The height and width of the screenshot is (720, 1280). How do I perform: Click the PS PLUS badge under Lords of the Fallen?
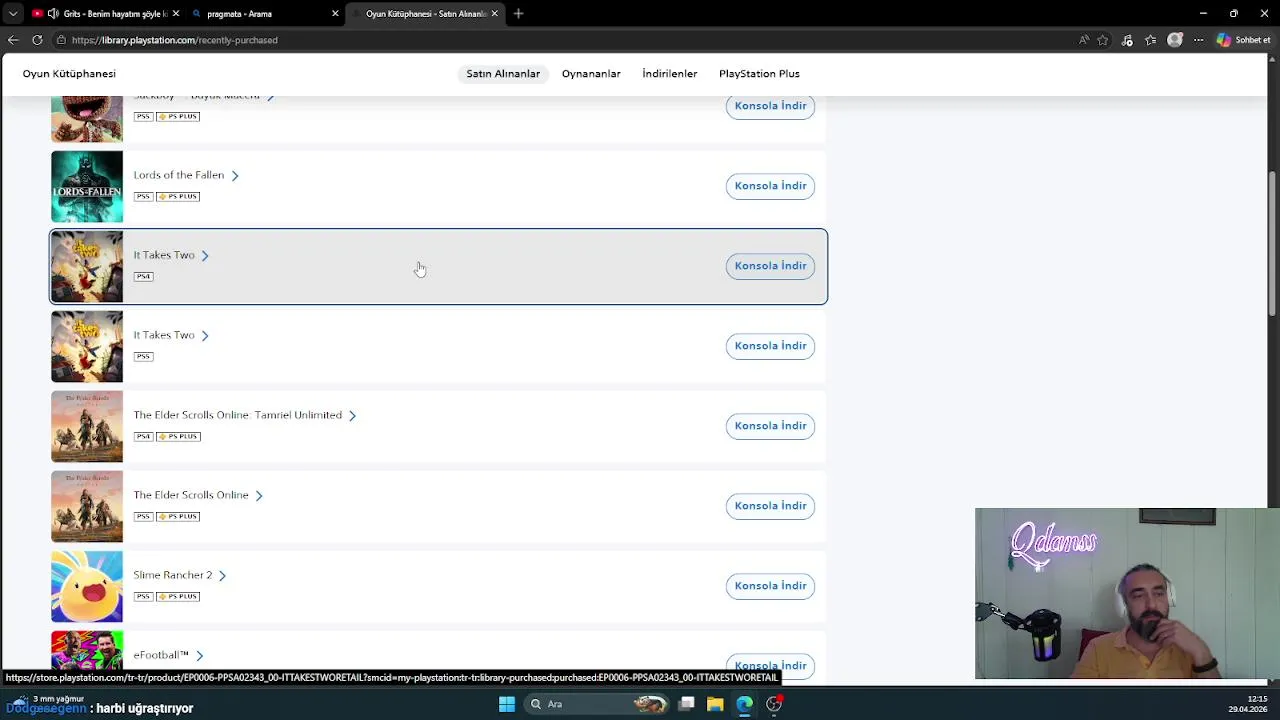point(178,196)
